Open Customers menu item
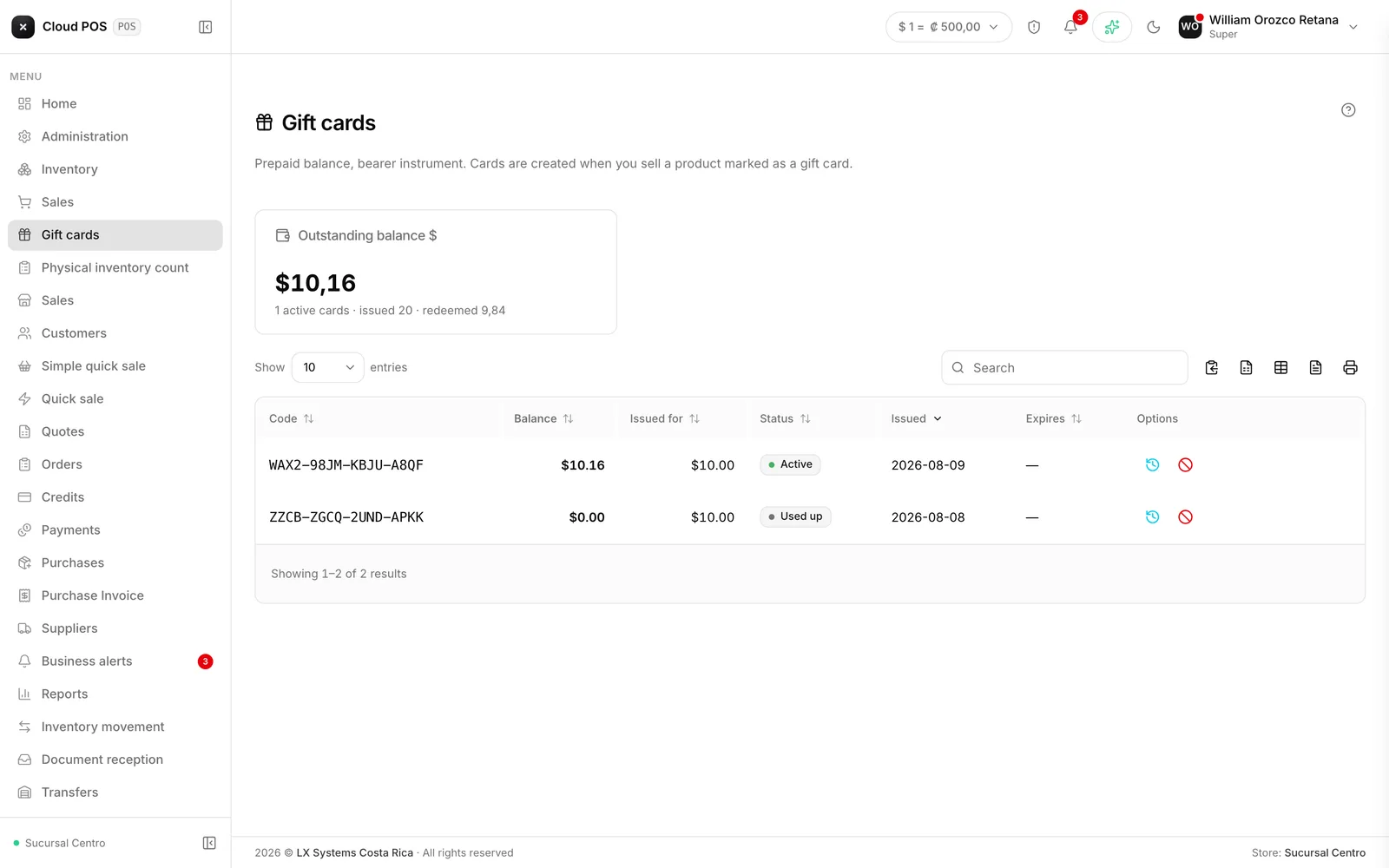Viewport: 1389px width, 868px height. click(x=115, y=333)
